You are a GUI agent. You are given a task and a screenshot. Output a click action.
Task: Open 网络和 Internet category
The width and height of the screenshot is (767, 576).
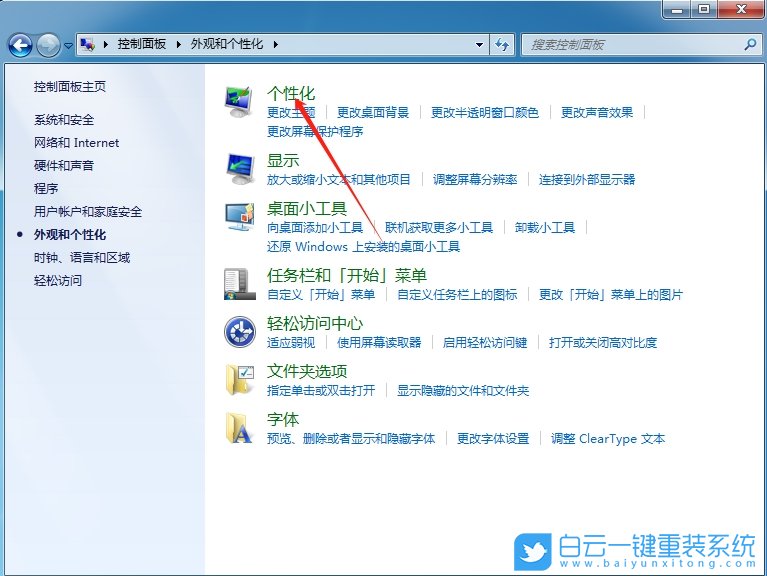pyautogui.click(x=76, y=143)
